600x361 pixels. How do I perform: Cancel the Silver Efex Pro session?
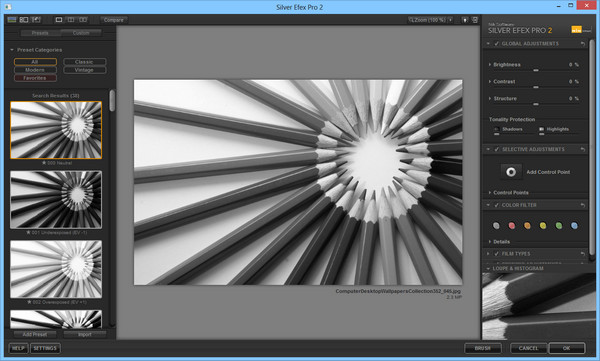point(528,348)
